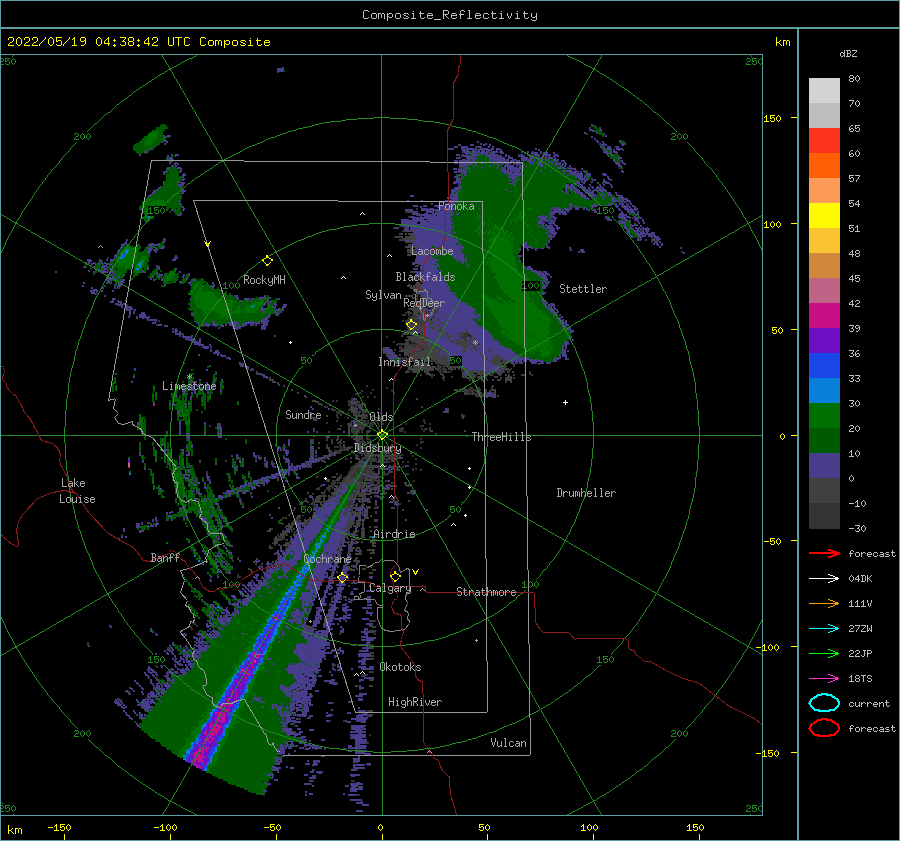
Task: Click the Vulcan city label
Action: (509, 743)
